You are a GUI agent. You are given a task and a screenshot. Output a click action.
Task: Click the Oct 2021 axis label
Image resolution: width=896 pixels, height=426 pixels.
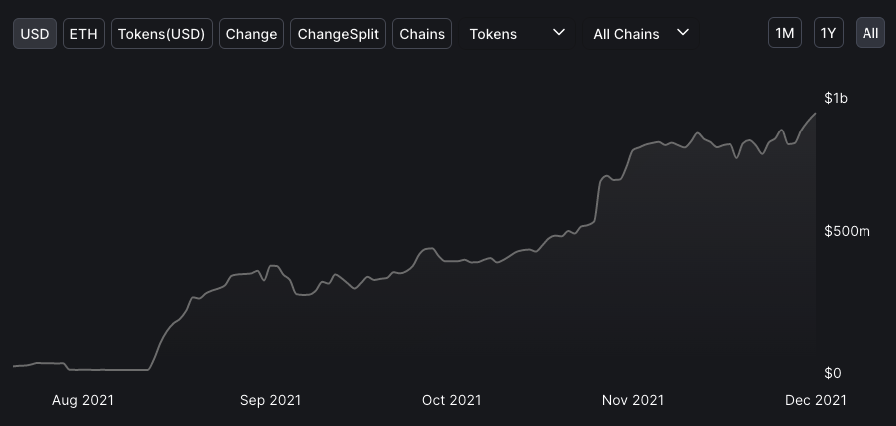(451, 400)
